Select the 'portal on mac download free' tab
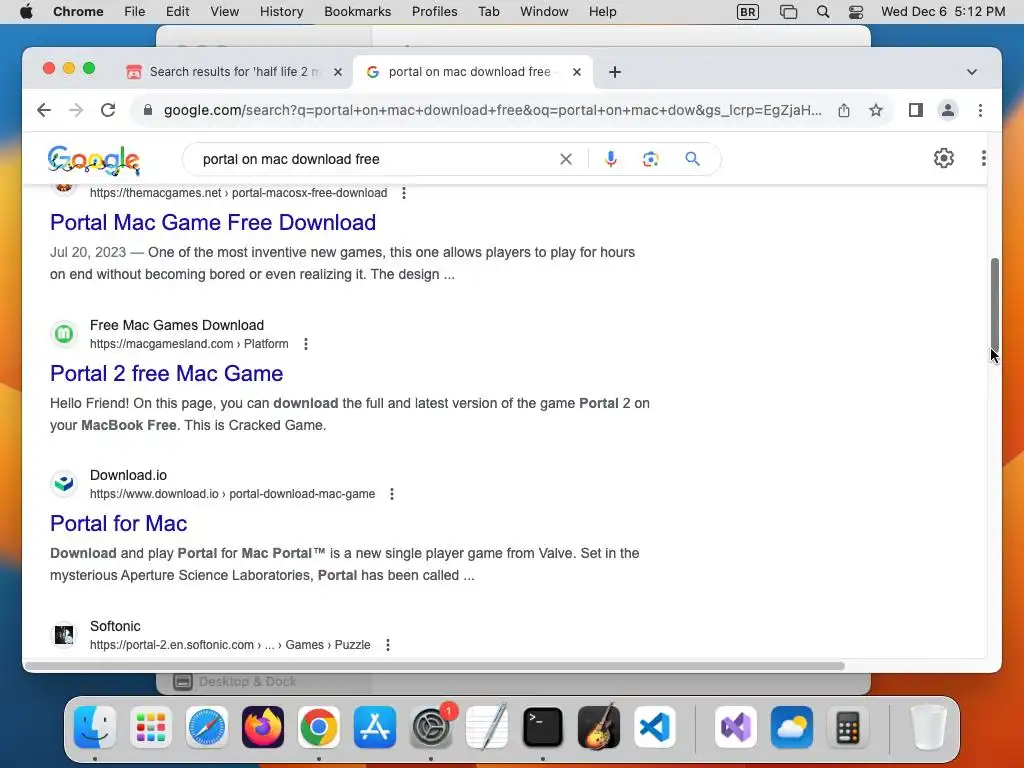This screenshot has width=1024, height=768. pyautogui.click(x=473, y=72)
